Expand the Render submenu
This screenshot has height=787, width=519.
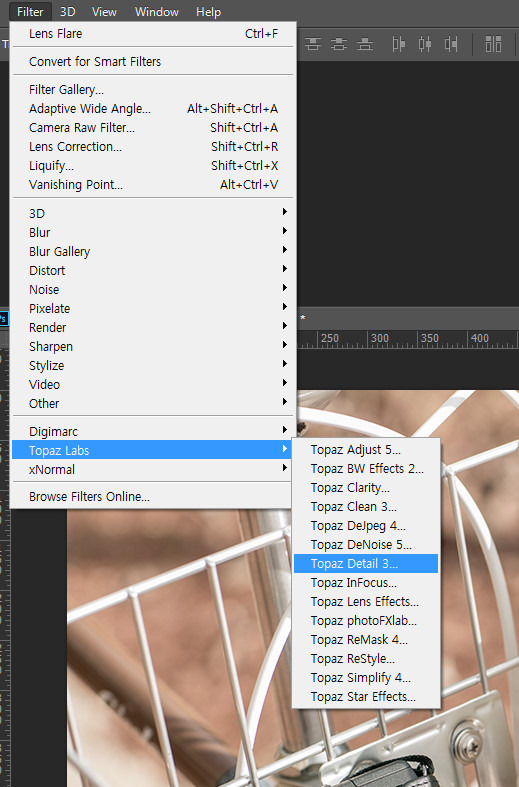[x=153, y=328]
